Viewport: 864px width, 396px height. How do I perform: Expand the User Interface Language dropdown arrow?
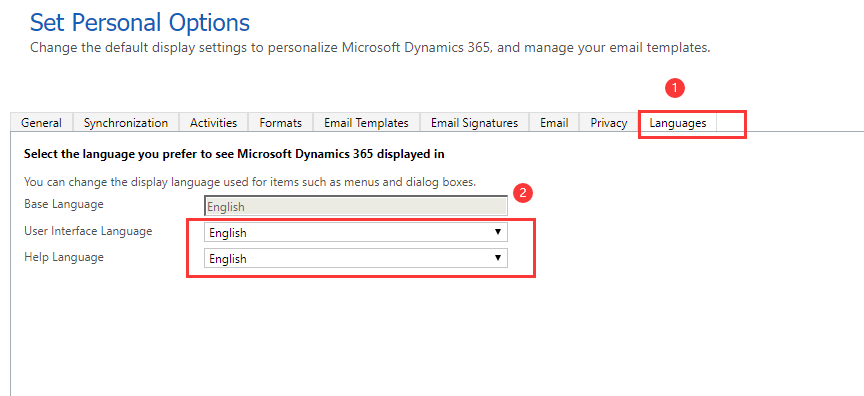click(x=498, y=232)
